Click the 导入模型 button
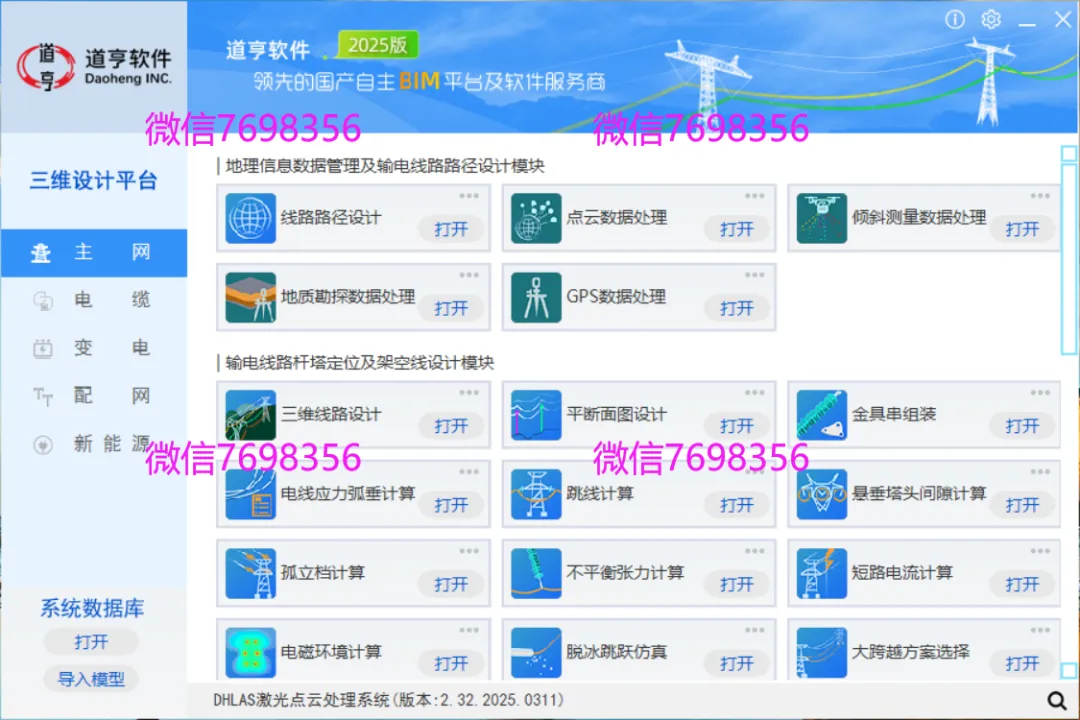Image resolution: width=1080 pixels, height=720 pixels. pyautogui.click(x=91, y=679)
